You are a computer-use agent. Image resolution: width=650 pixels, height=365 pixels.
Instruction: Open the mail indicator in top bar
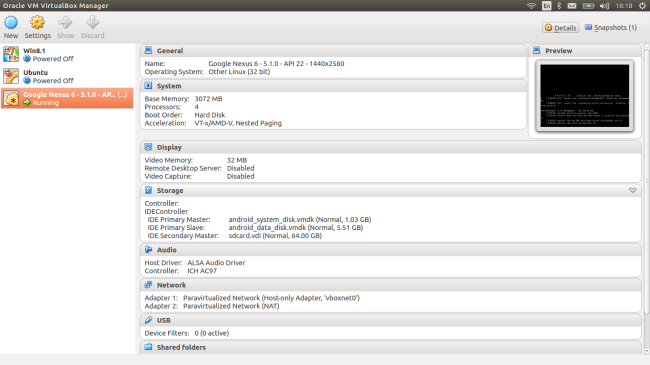(x=572, y=6)
